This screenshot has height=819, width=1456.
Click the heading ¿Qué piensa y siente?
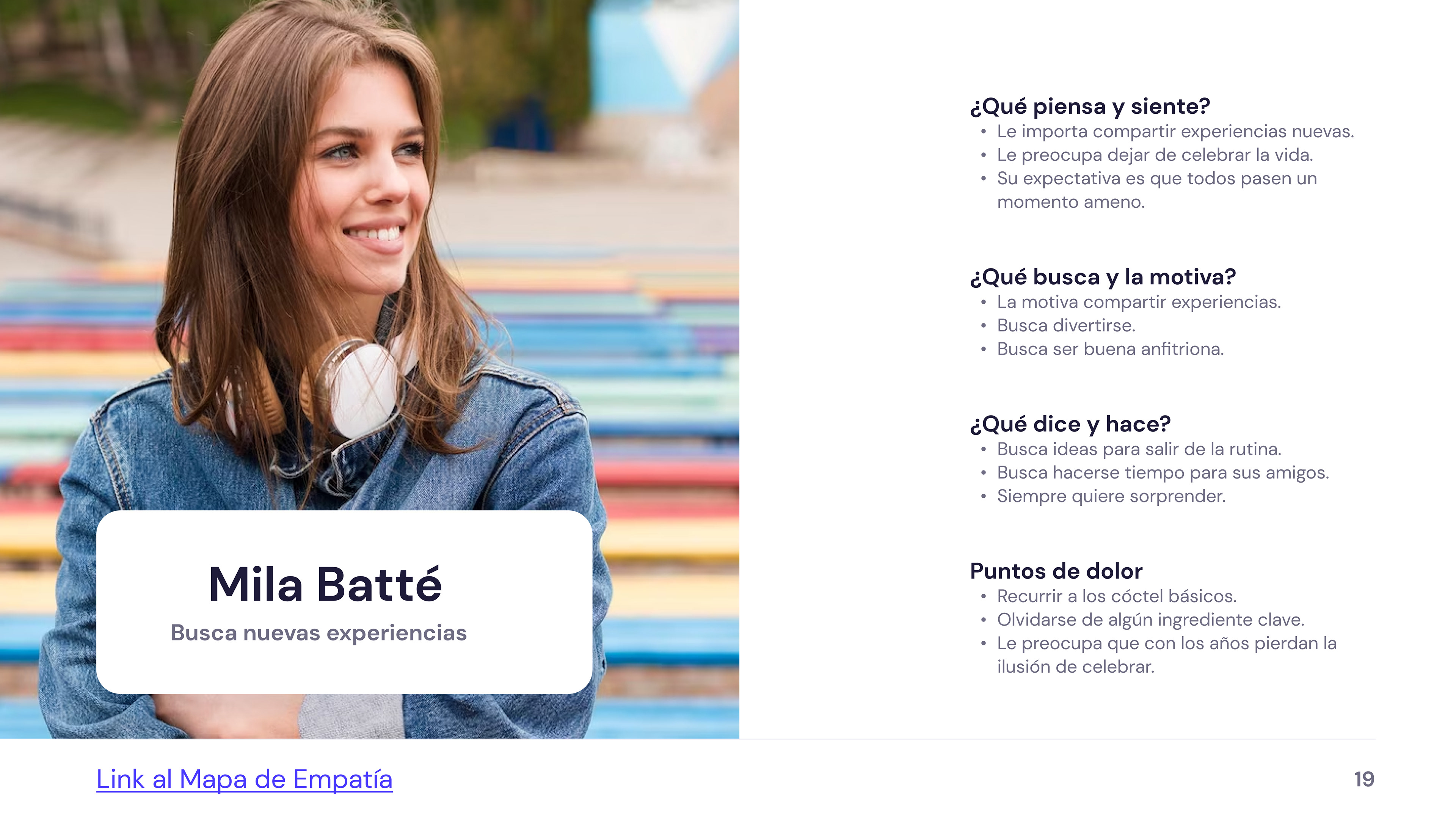pos(1090,106)
